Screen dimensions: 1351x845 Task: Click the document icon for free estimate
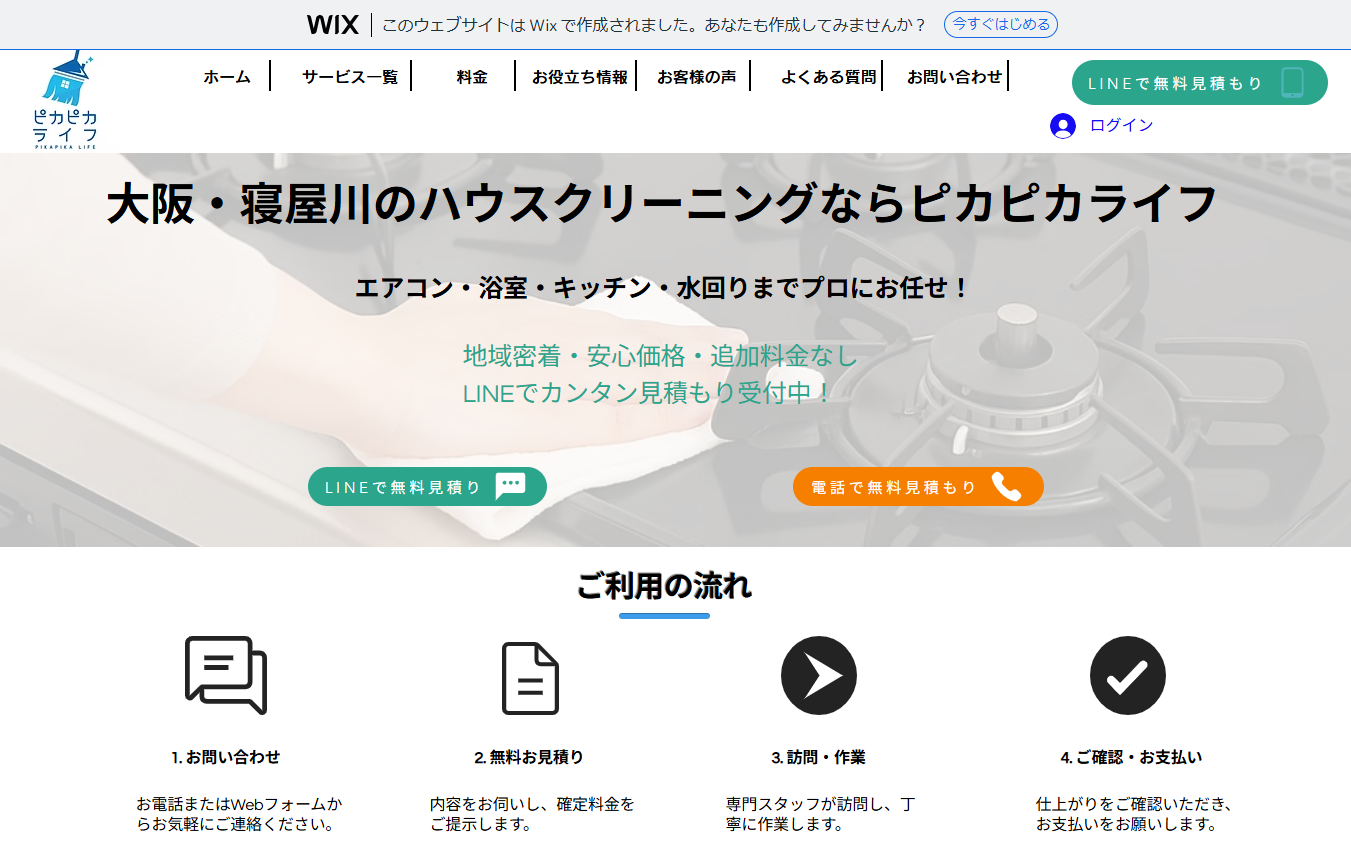click(x=530, y=678)
